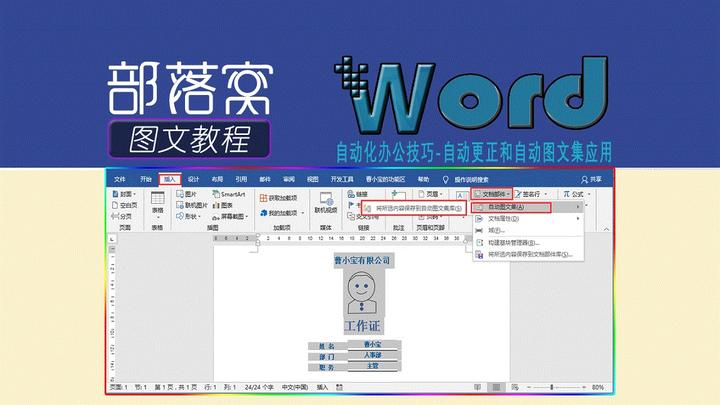720x405 pixels.
Task: Open the 引用 tab
Action: pyautogui.click(x=241, y=179)
